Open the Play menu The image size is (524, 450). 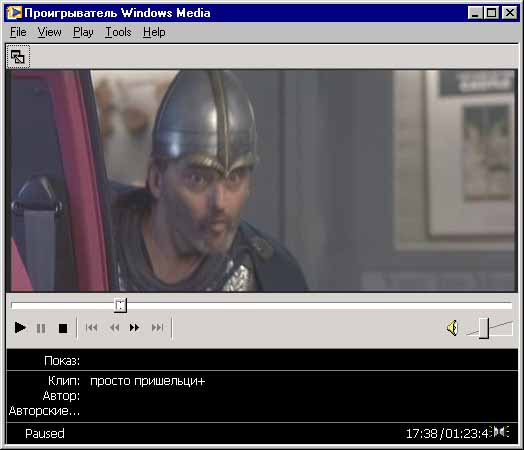click(83, 32)
